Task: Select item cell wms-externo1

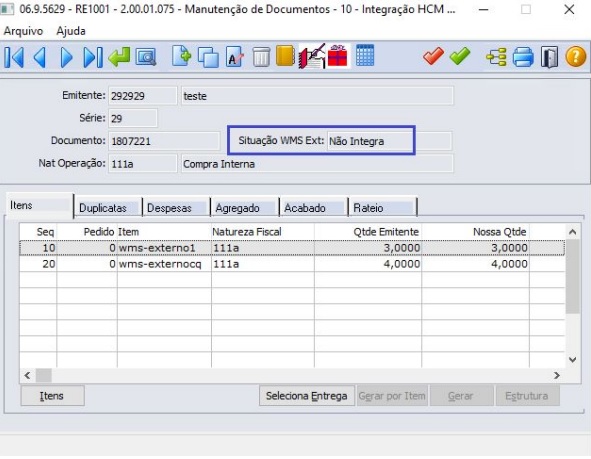Action: point(164,248)
